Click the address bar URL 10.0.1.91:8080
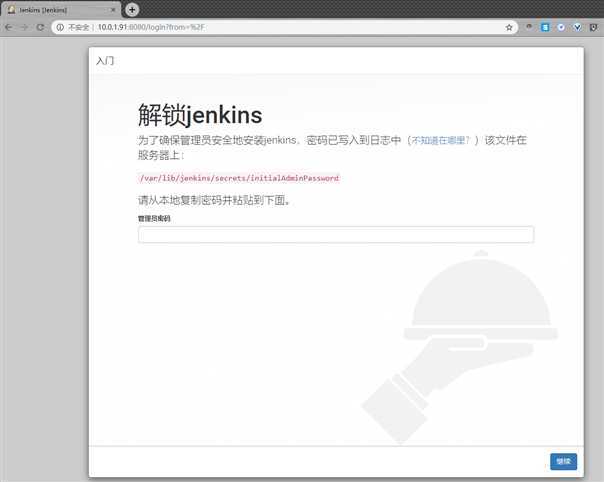604x482 pixels. 151,27
